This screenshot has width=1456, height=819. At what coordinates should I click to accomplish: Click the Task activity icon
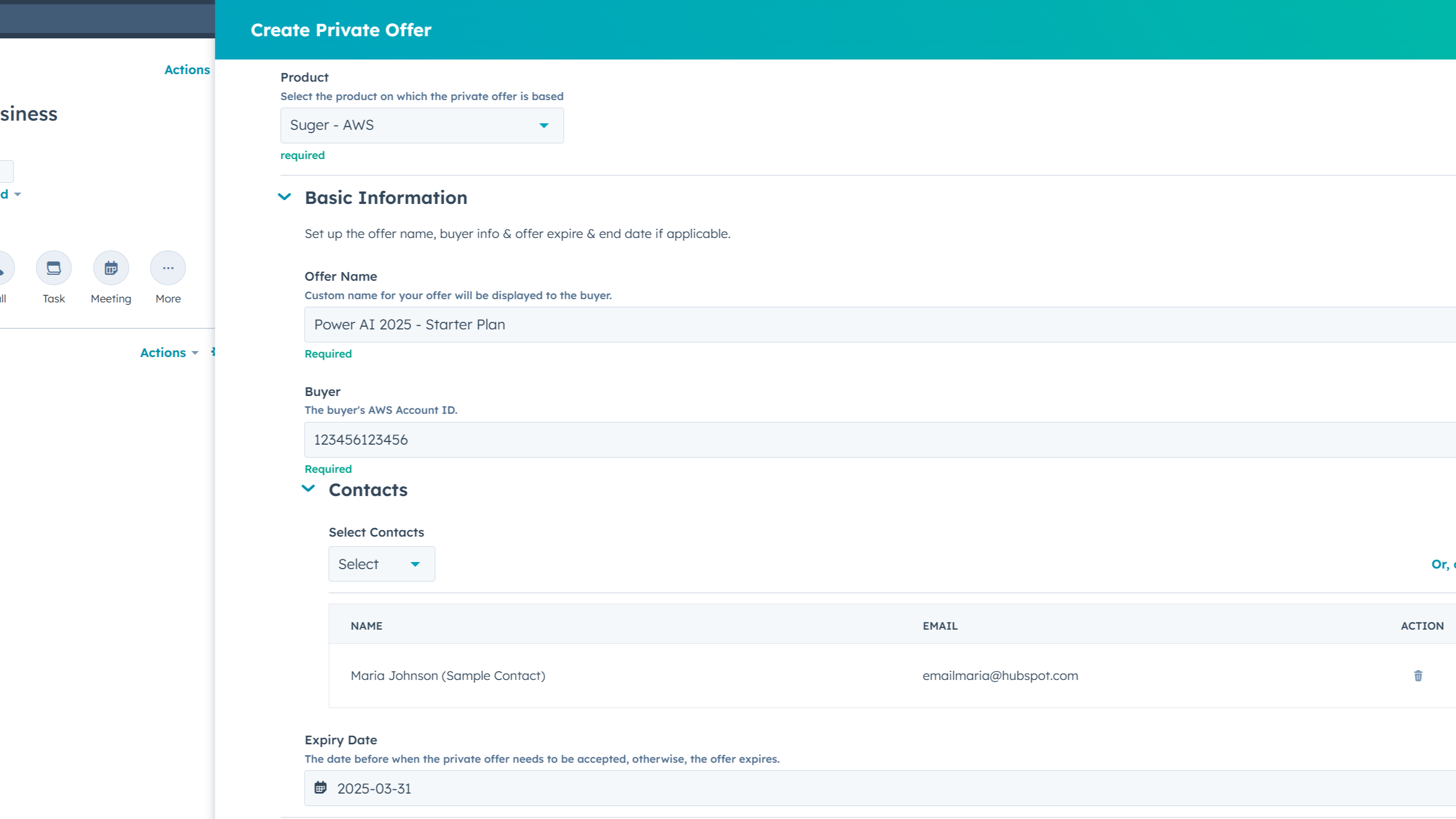54,268
